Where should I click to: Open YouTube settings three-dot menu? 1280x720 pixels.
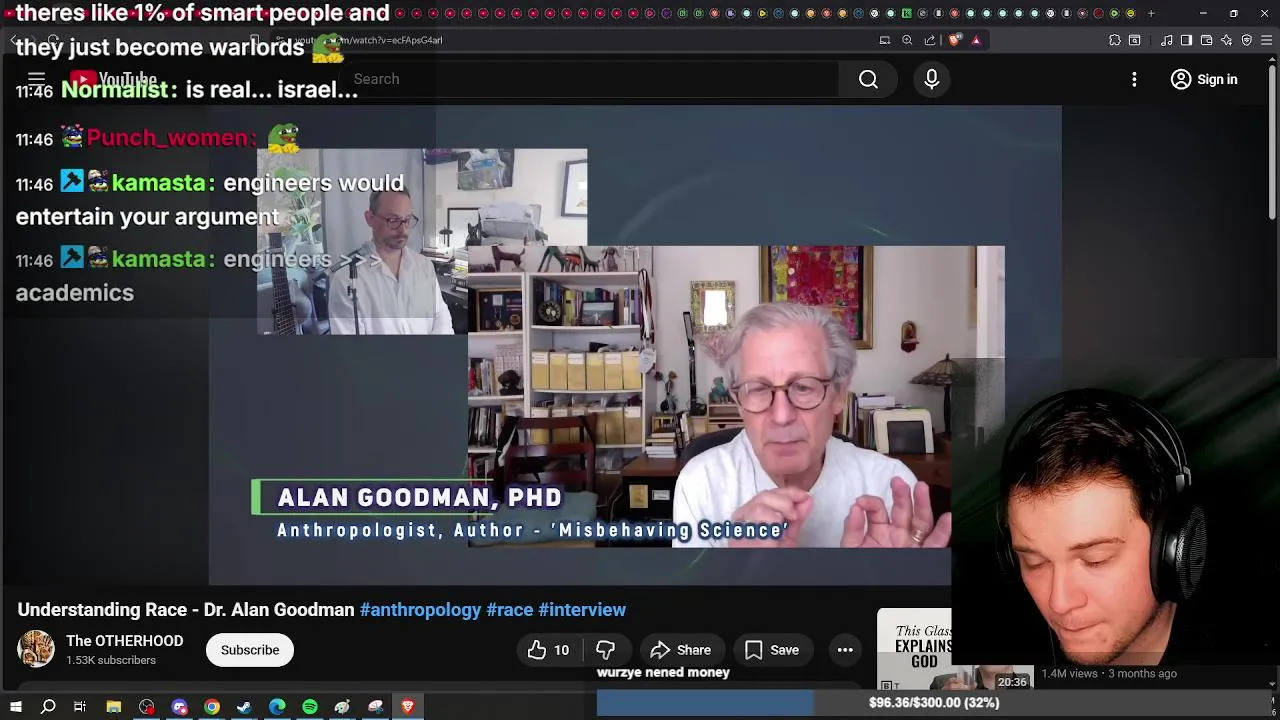pos(1134,79)
